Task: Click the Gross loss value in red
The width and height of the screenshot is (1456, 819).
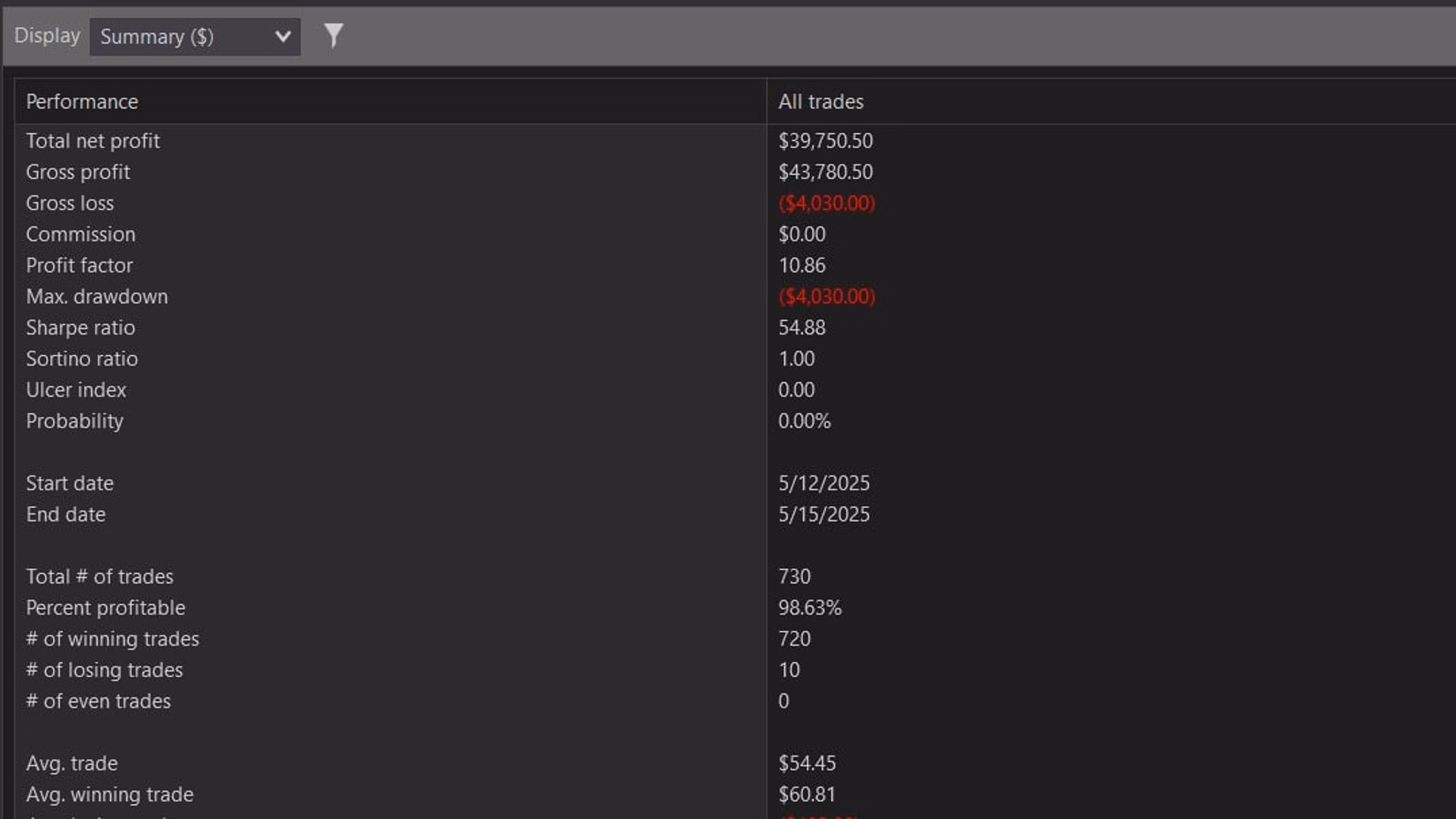Action: pos(826,203)
